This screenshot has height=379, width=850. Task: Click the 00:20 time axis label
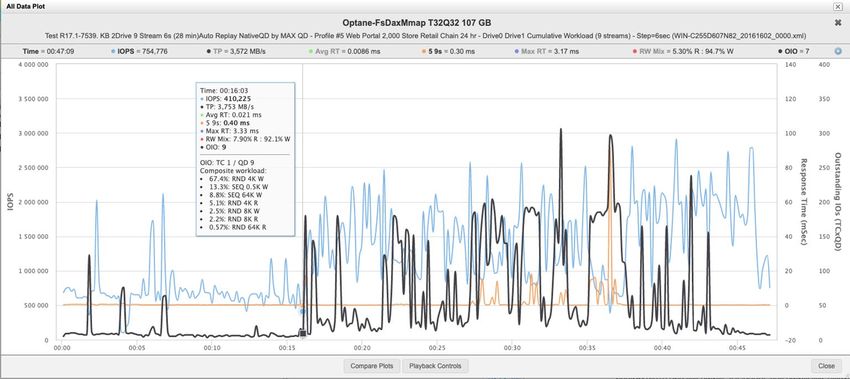tap(362, 348)
